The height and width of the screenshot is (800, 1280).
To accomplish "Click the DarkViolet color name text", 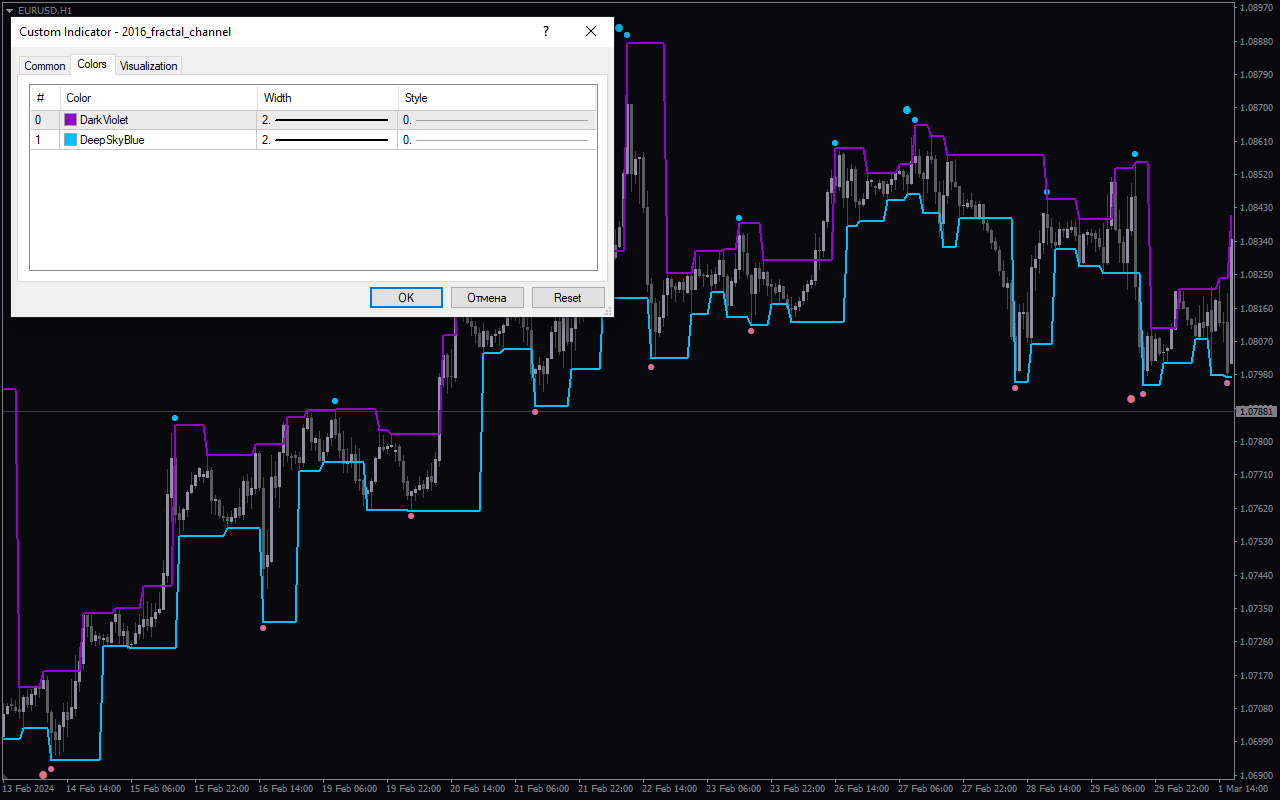I will coord(104,120).
